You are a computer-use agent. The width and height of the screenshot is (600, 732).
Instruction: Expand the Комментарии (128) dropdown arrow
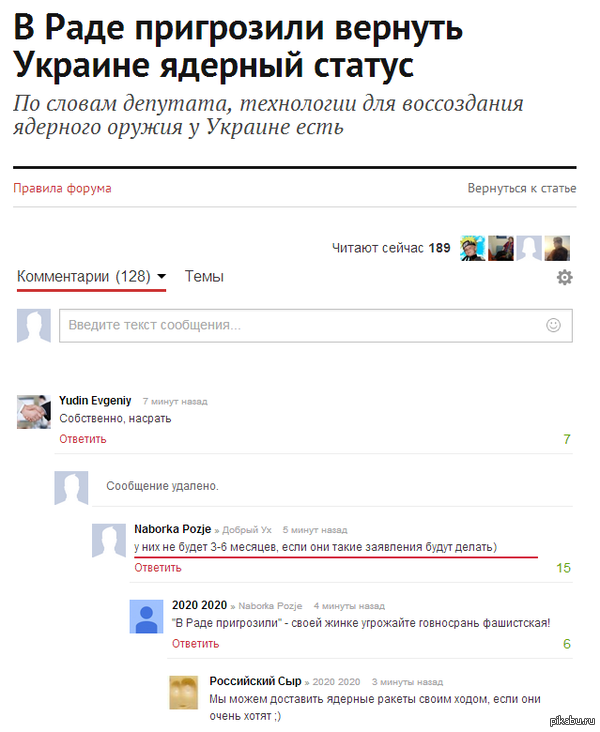tap(161, 276)
